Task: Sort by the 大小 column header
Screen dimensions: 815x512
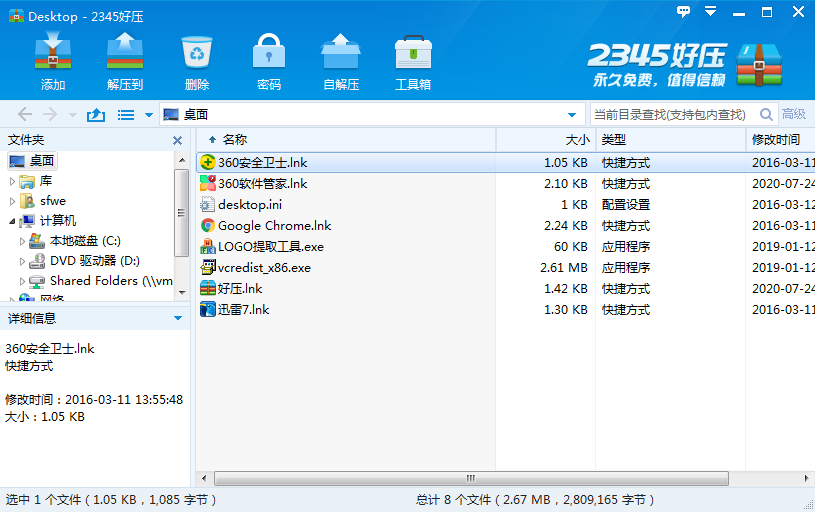Action: (546, 140)
